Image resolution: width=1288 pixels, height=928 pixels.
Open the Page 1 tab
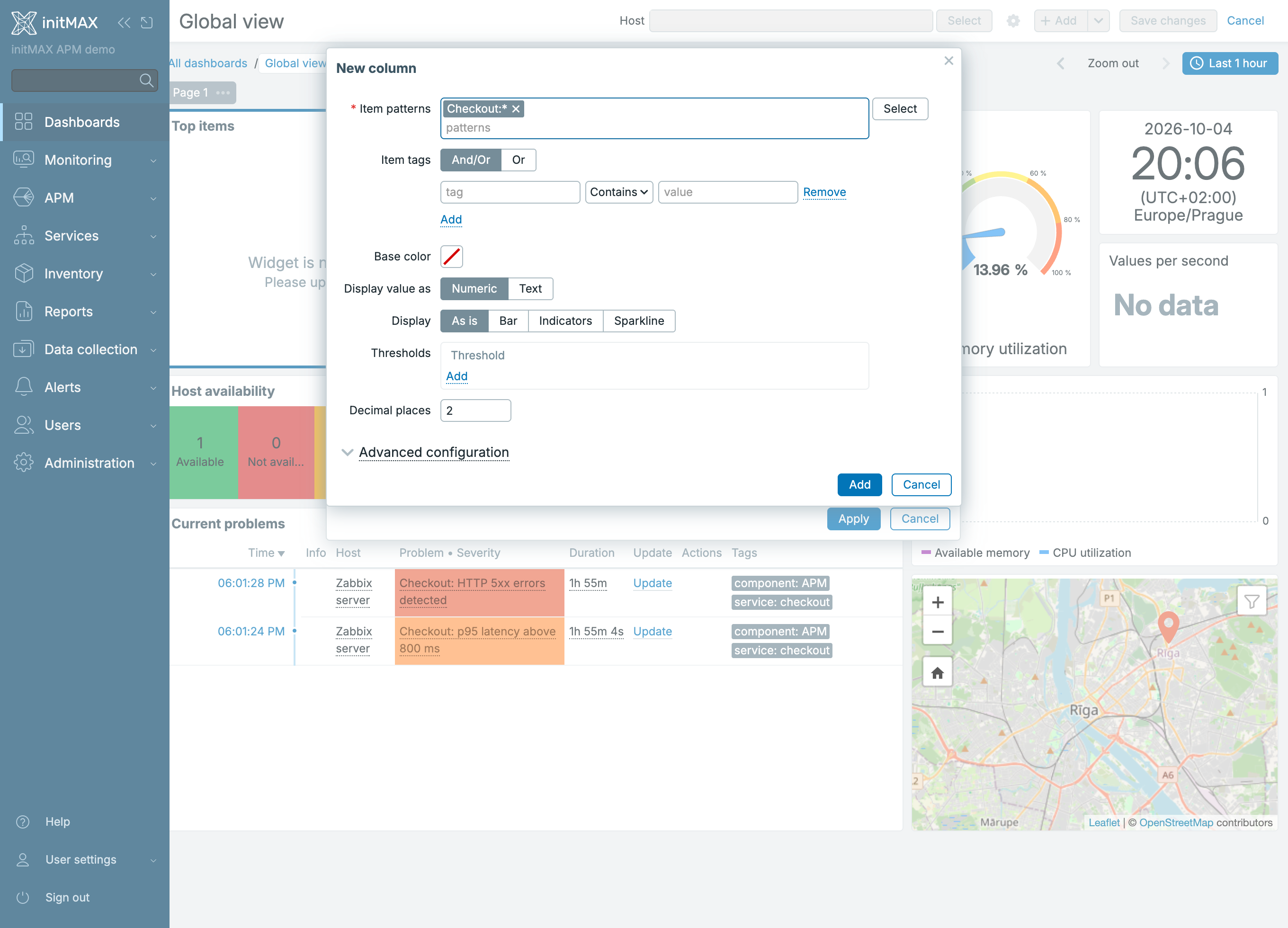(190, 93)
